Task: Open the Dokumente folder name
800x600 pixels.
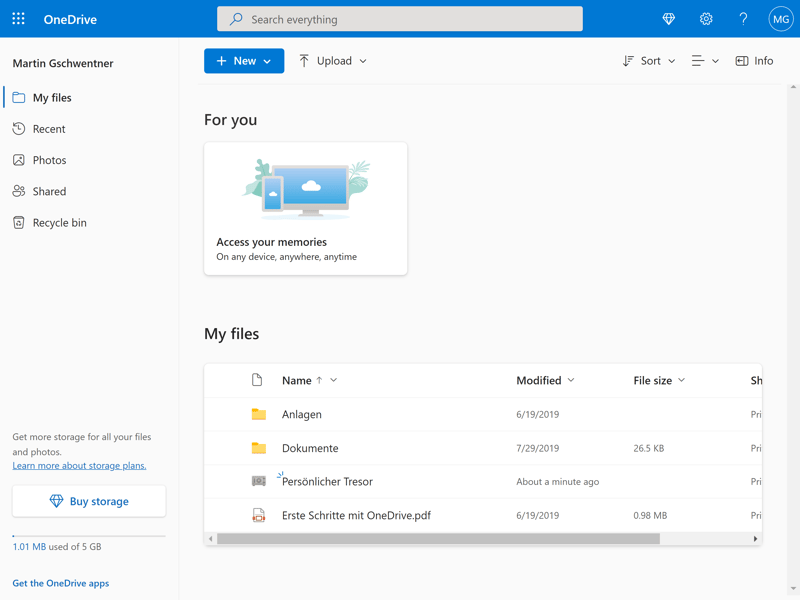Action: [x=310, y=448]
